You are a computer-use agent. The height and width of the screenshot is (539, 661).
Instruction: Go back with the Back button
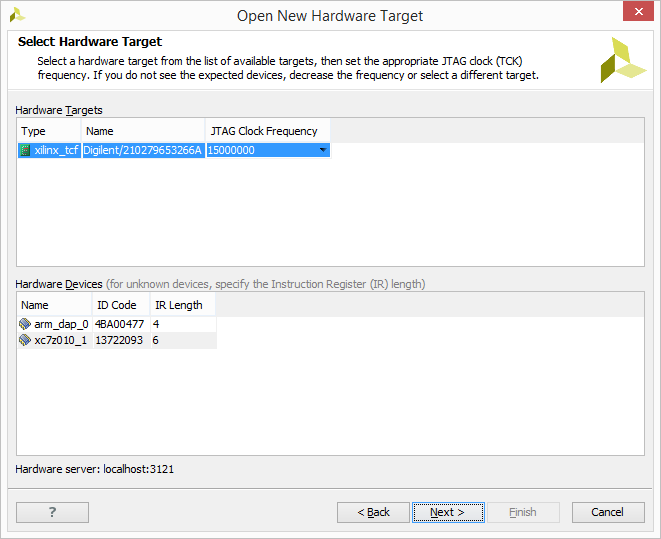(x=373, y=512)
